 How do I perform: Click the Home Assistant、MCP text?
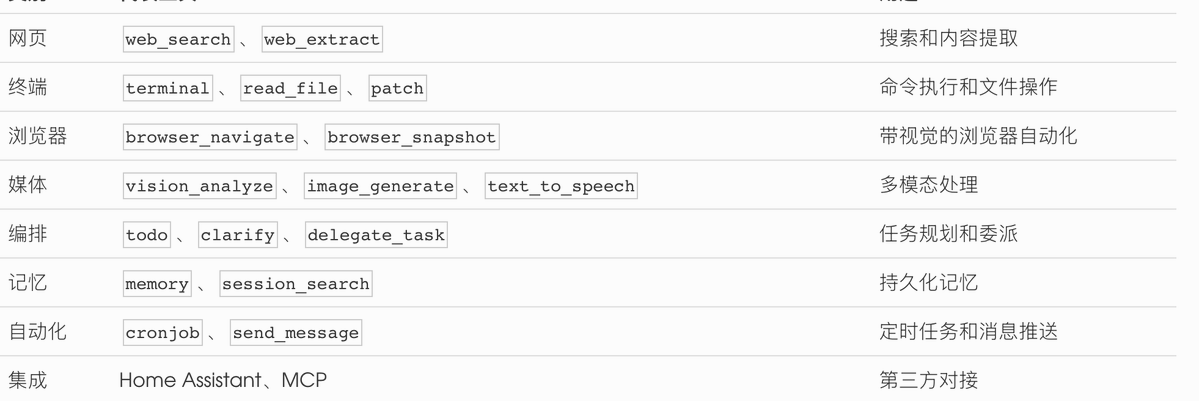click(223, 381)
